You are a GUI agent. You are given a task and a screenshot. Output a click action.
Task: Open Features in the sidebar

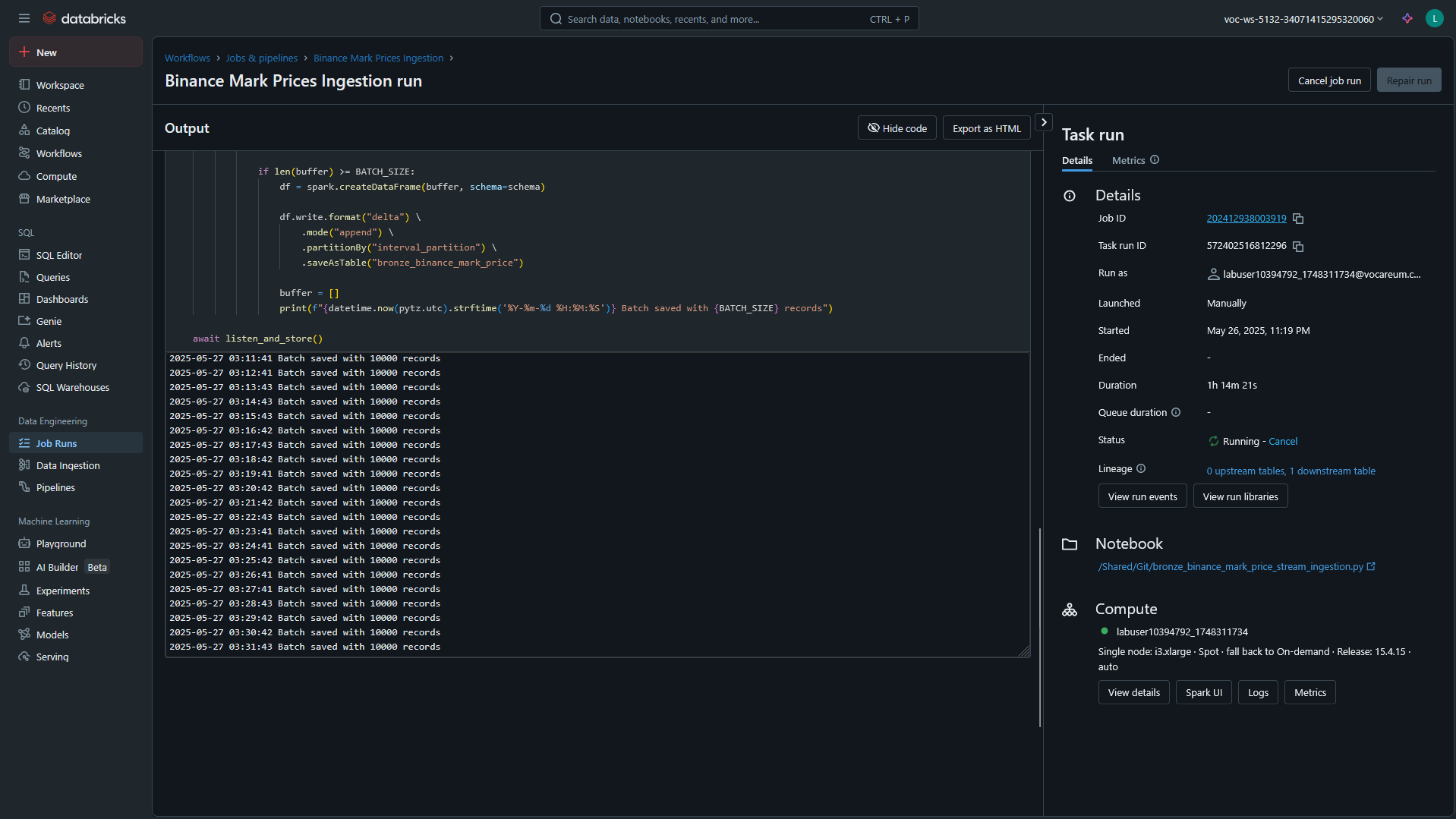point(76,613)
